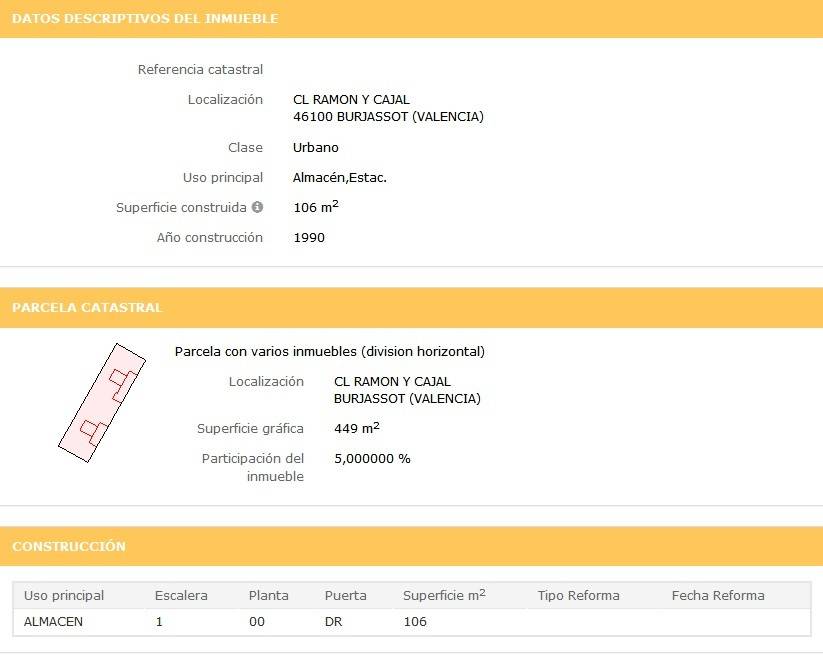The image size is (823, 655).
Task: Select the 'PARCELA CATASTRAL' section header
Action: [87, 308]
